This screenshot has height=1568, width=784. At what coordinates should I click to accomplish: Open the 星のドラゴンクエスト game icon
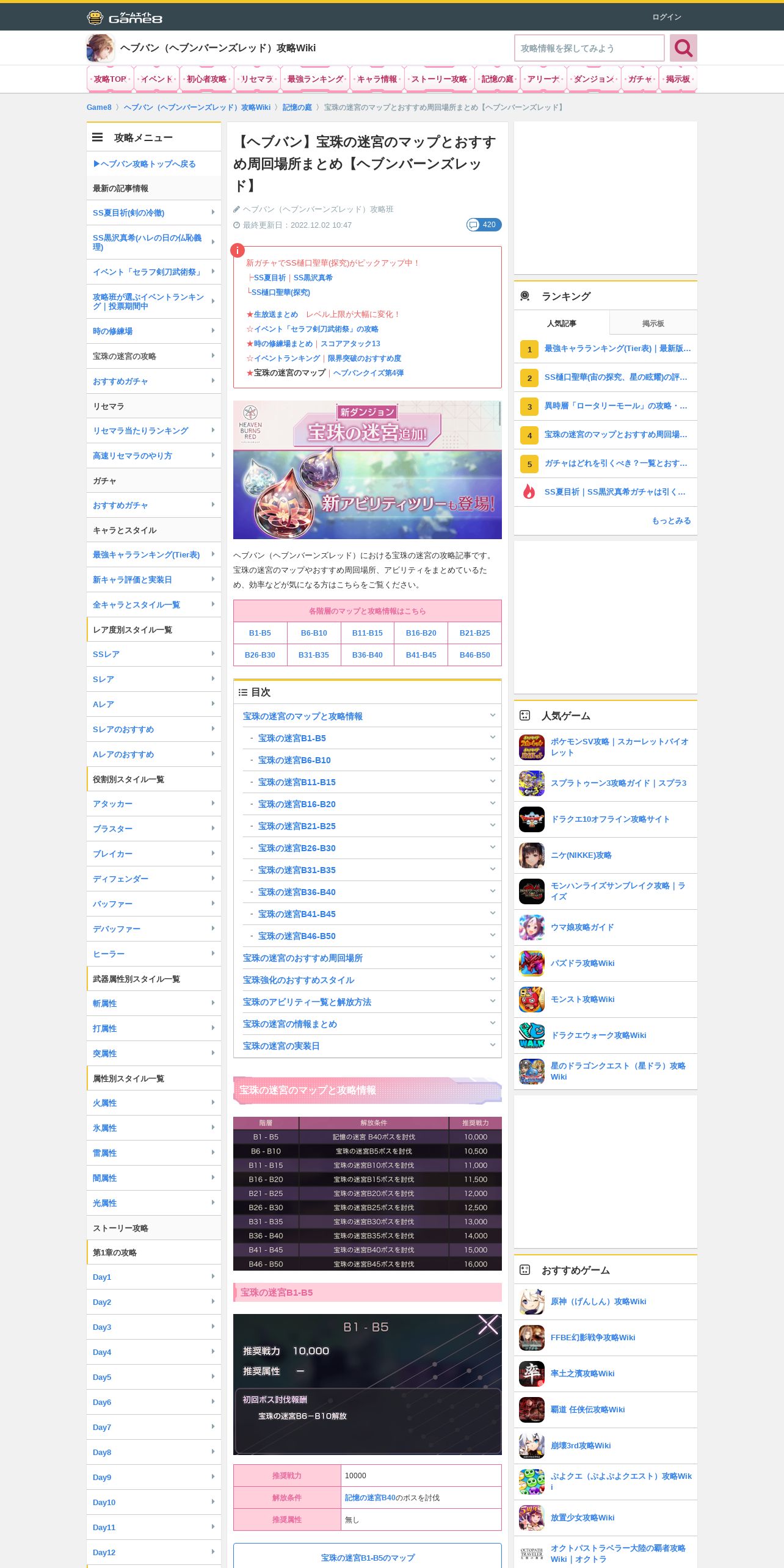click(x=532, y=1072)
